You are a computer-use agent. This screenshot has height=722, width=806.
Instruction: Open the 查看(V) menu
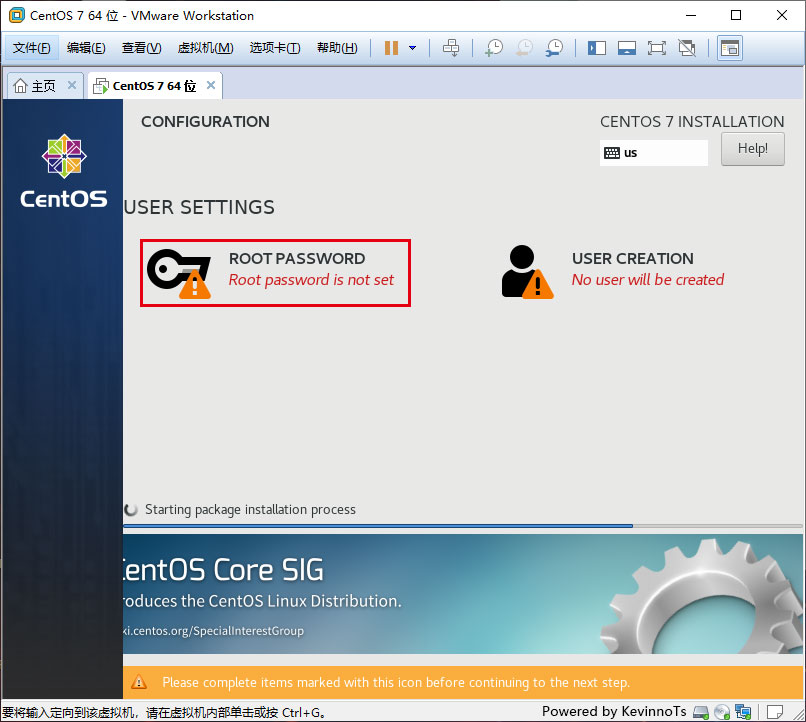[x=141, y=48]
